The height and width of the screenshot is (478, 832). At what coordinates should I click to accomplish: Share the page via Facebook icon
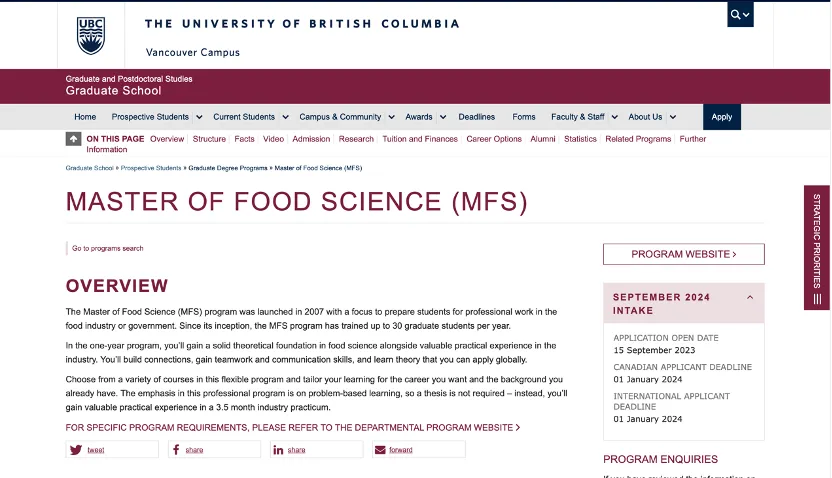[x=177, y=450]
